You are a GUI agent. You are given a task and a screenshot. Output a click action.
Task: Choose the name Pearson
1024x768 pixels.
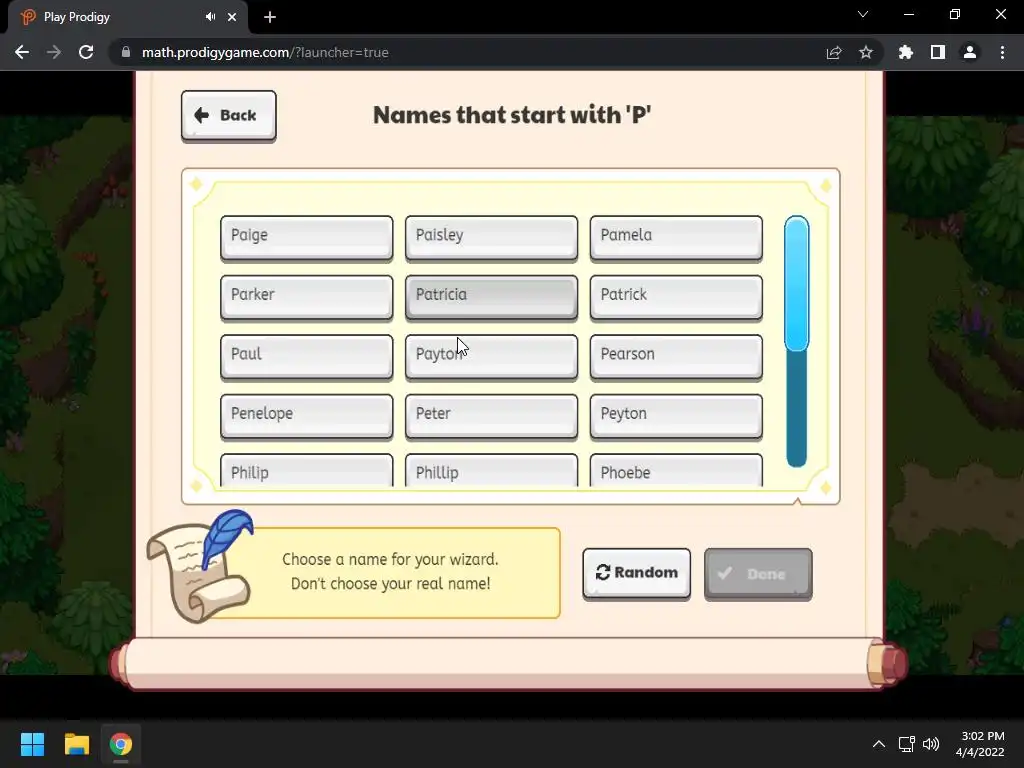coord(676,357)
